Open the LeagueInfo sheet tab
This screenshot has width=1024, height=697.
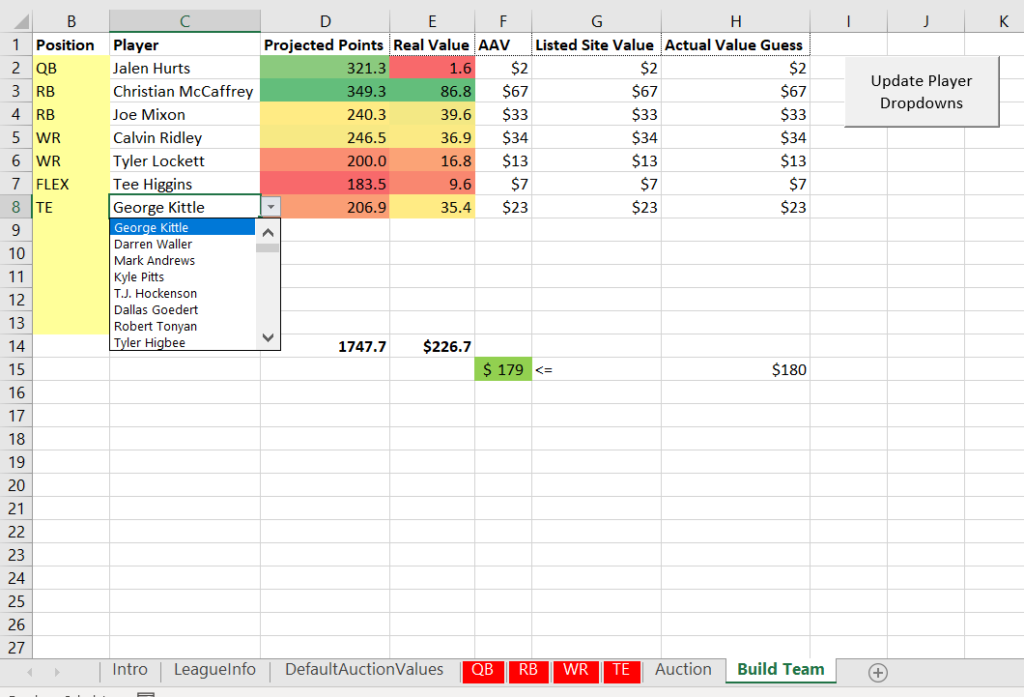[214, 671]
